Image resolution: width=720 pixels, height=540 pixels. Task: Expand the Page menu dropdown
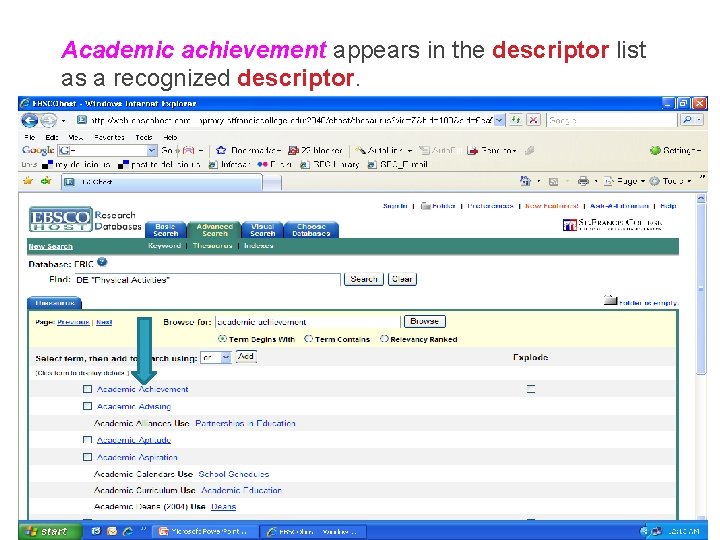pyautogui.click(x=643, y=181)
